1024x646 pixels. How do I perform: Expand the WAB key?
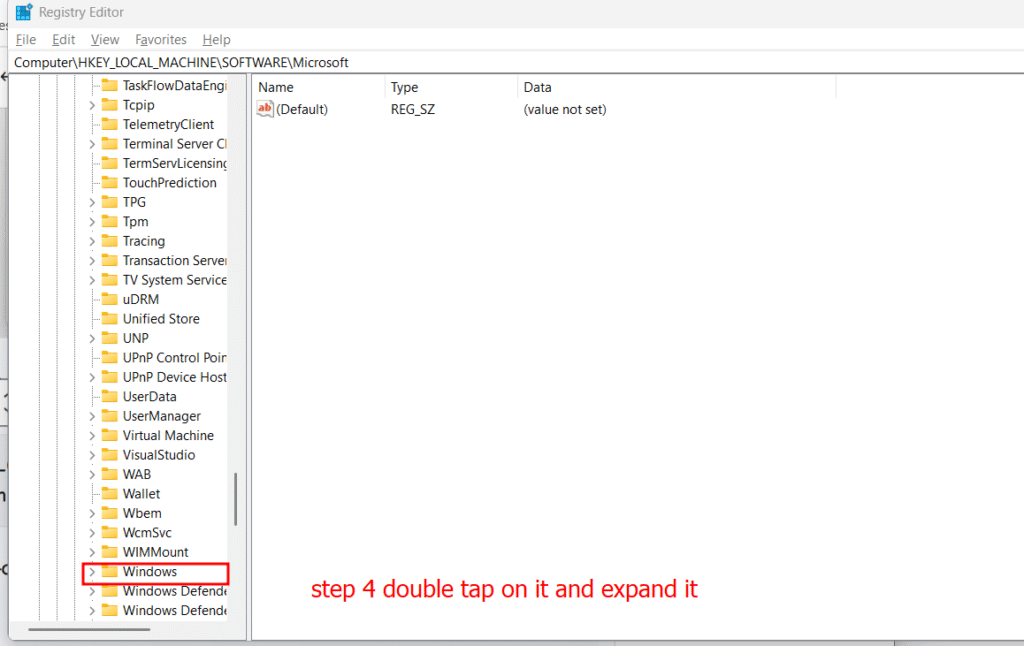92,474
